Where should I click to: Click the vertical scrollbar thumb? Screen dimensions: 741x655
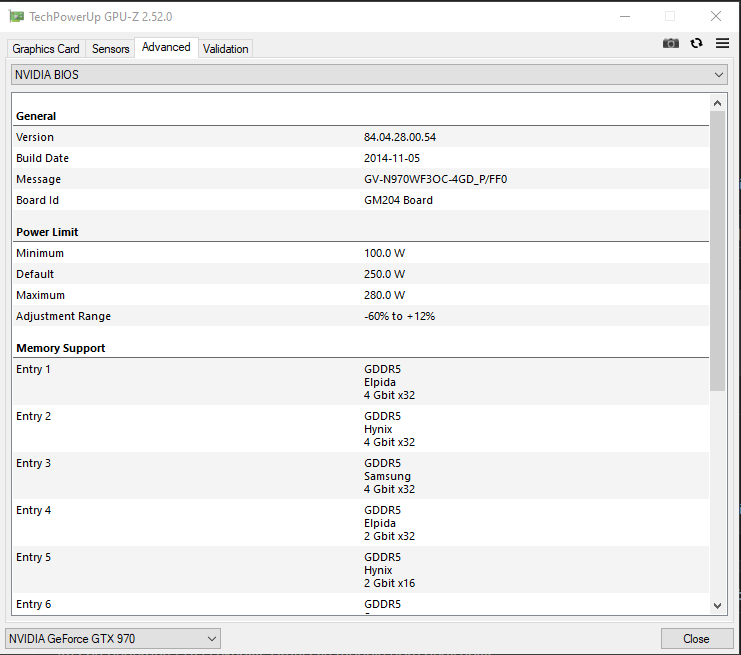click(717, 251)
